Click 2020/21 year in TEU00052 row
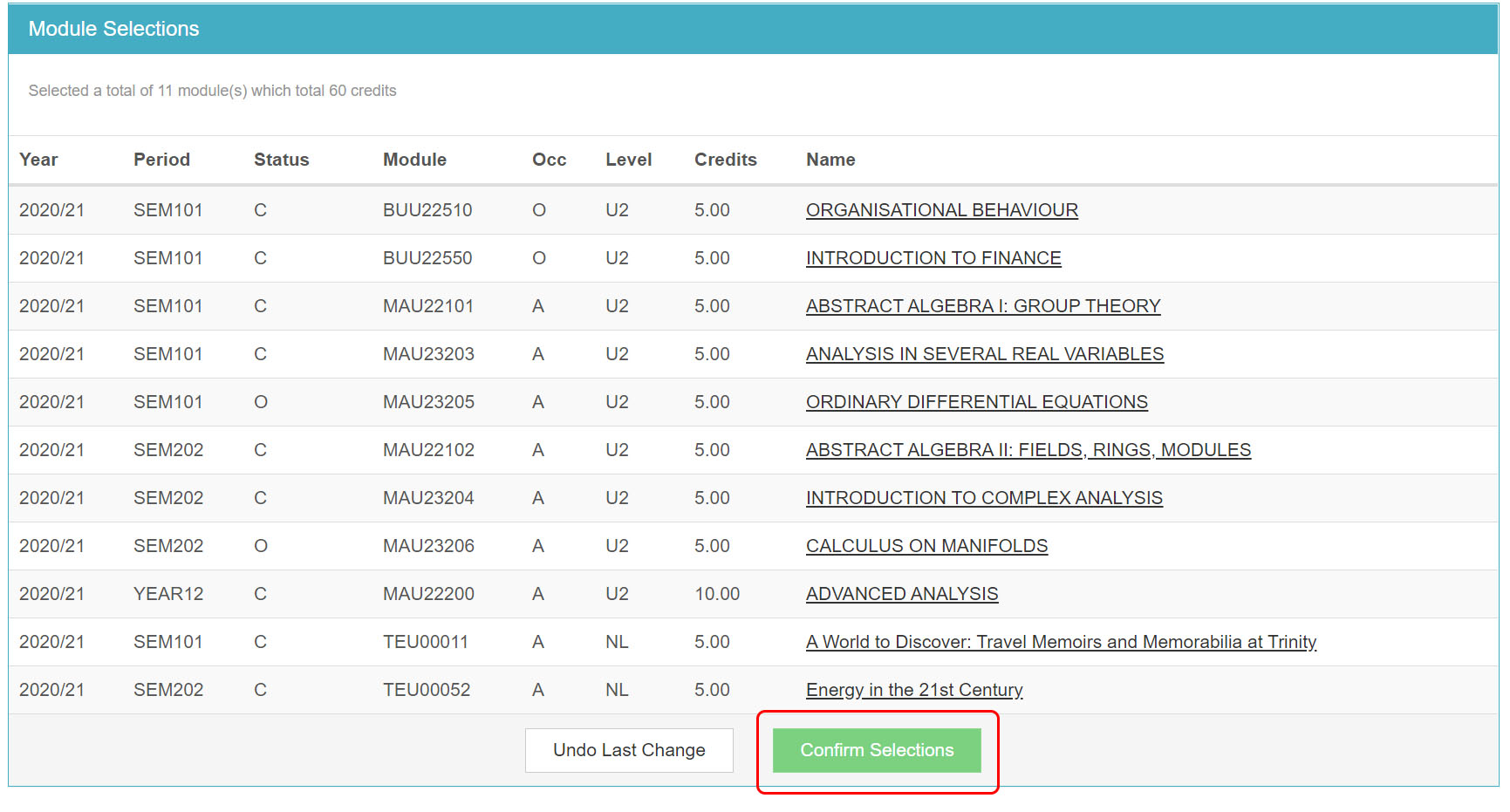 pos(51,690)
